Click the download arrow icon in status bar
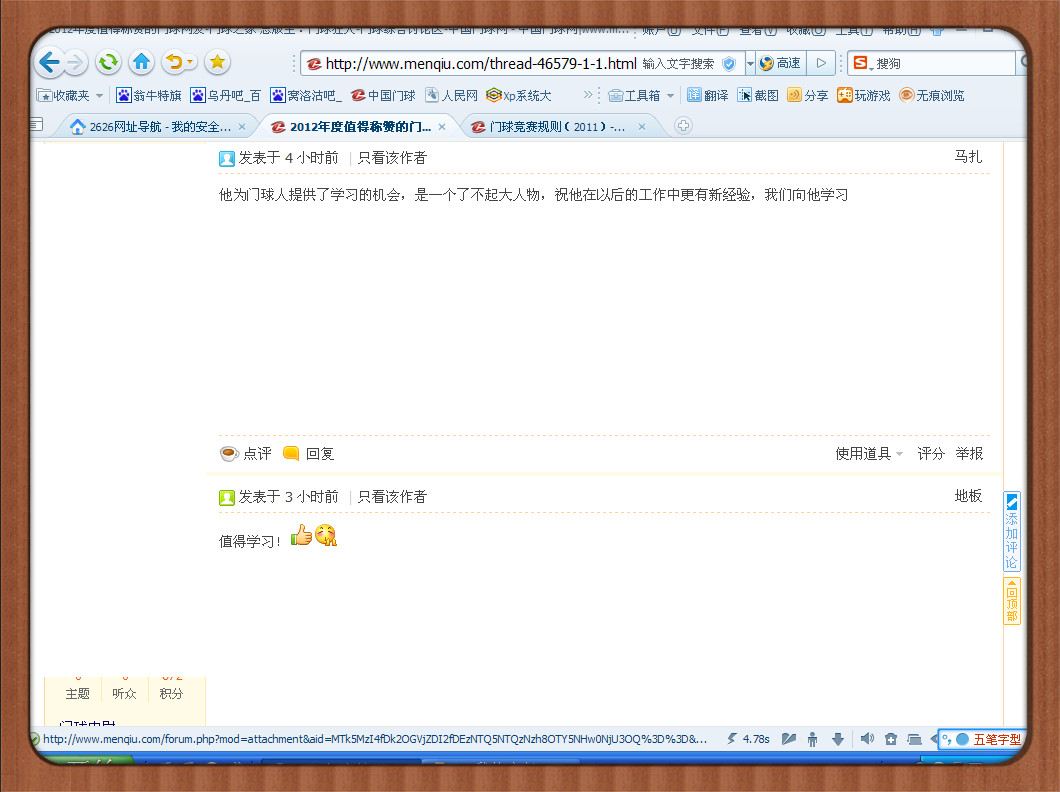The width and height of the screenshot is (1060, 792). coord(838,739)
